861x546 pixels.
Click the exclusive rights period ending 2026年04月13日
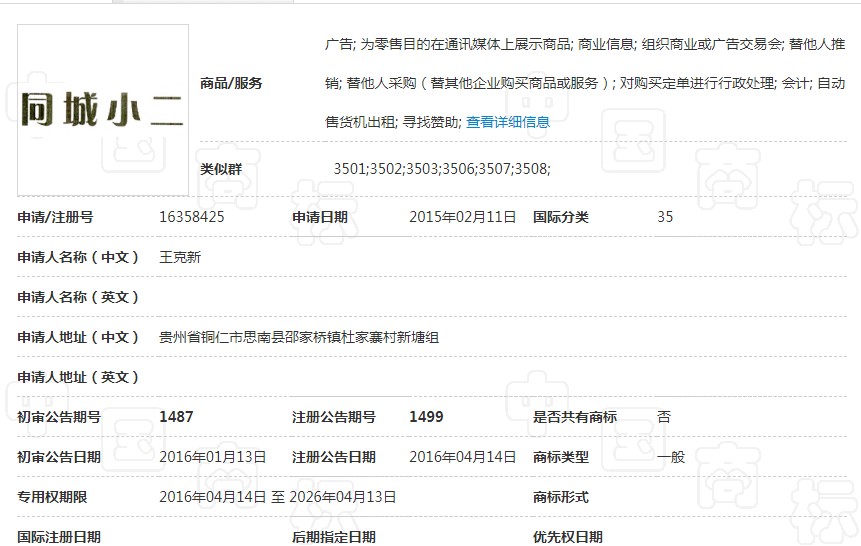click(343, 497)
